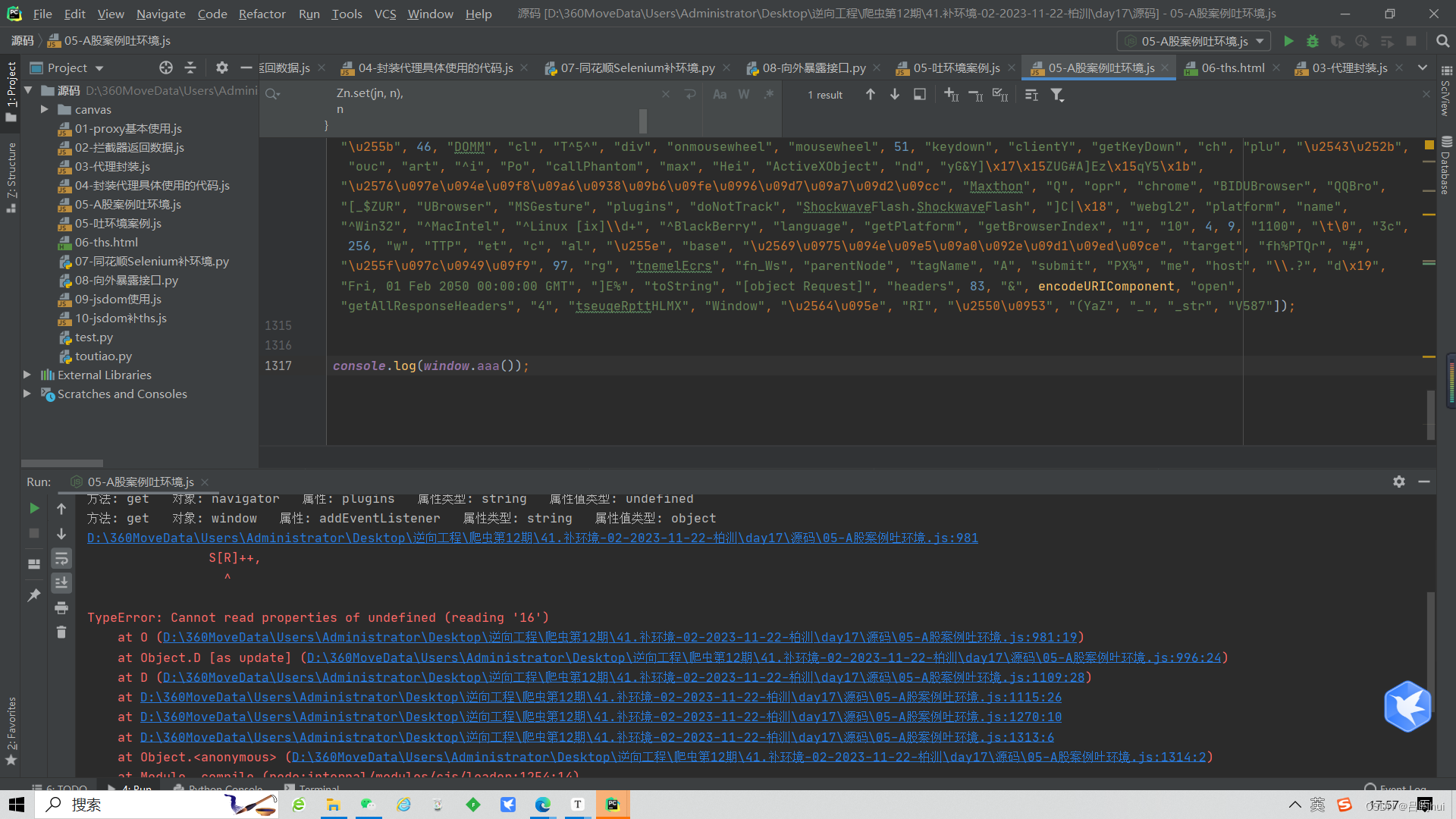Toggle whole Words option in search bar
This screenshot has height=819, width=1456.
[x=744, y=95]
